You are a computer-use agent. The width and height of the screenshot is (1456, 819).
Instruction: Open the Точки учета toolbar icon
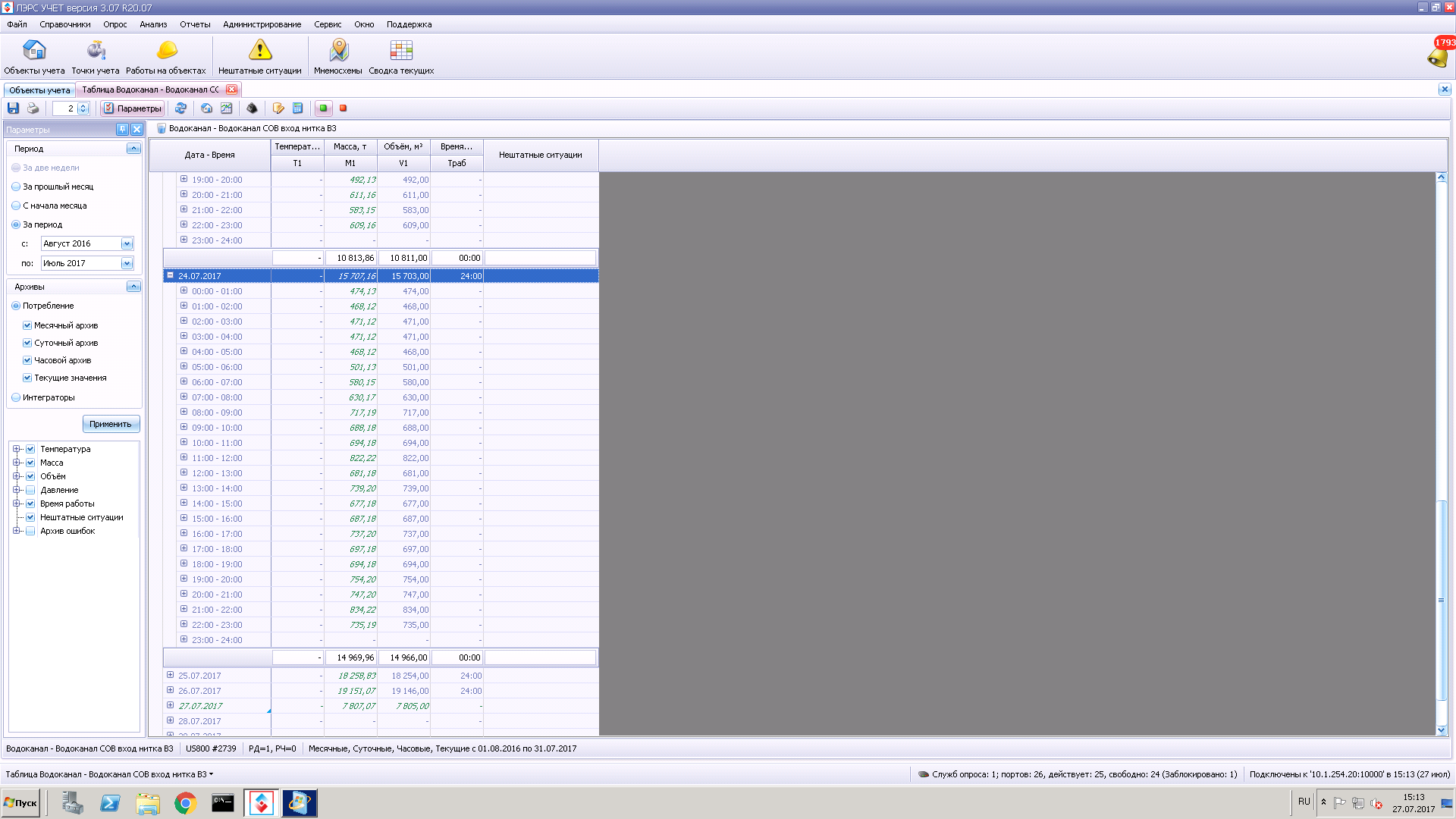[96, 57]
